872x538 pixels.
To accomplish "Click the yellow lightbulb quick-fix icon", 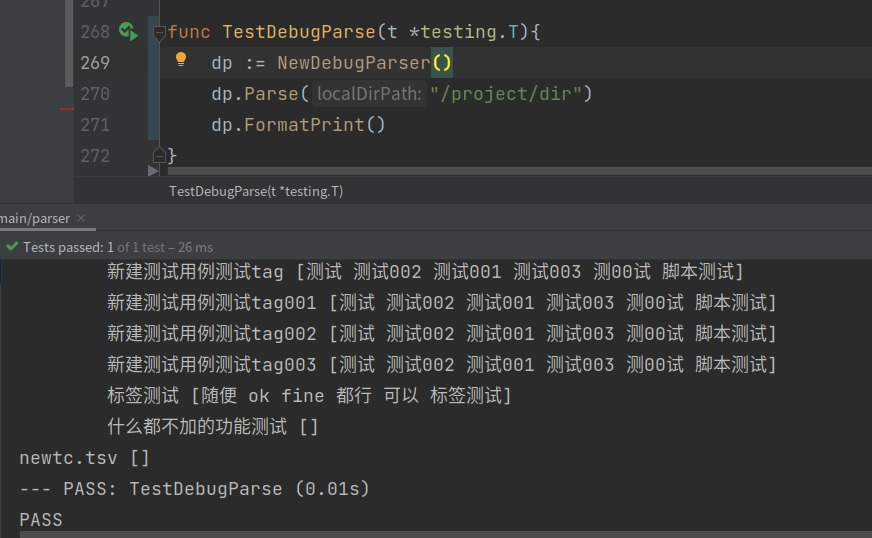I will click(181, 60).
